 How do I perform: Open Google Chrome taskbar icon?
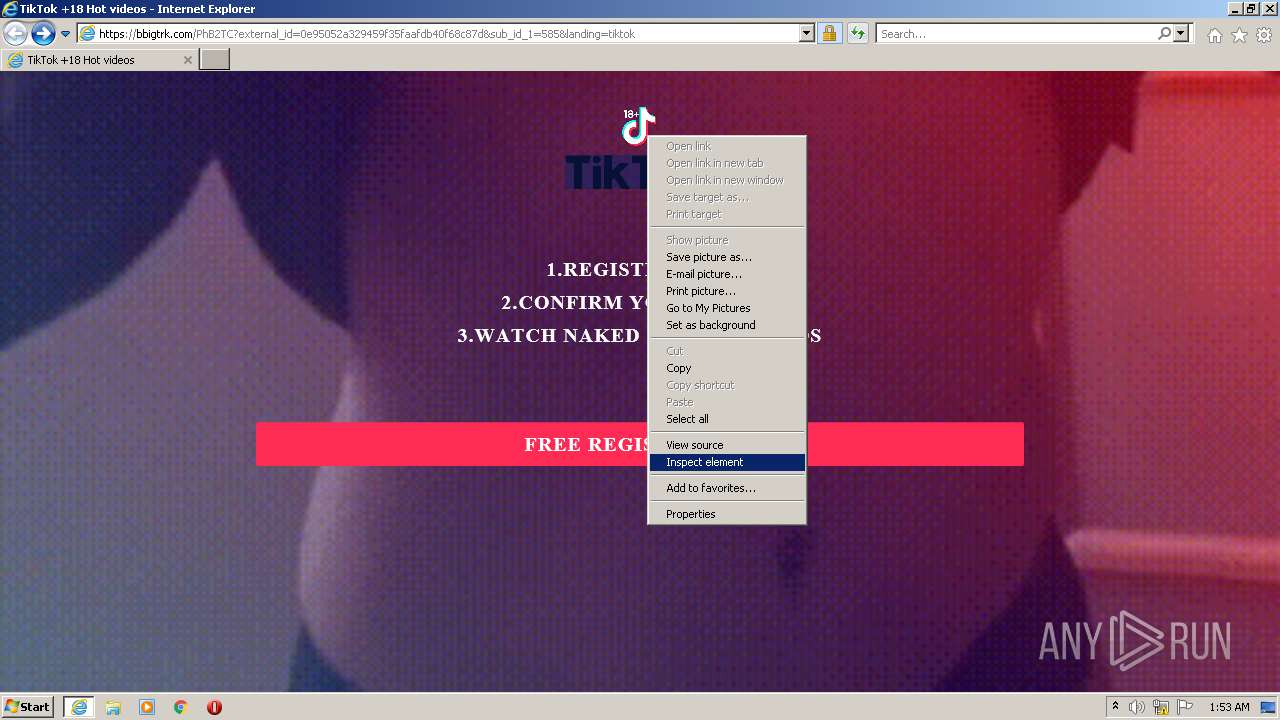point(181,707)
